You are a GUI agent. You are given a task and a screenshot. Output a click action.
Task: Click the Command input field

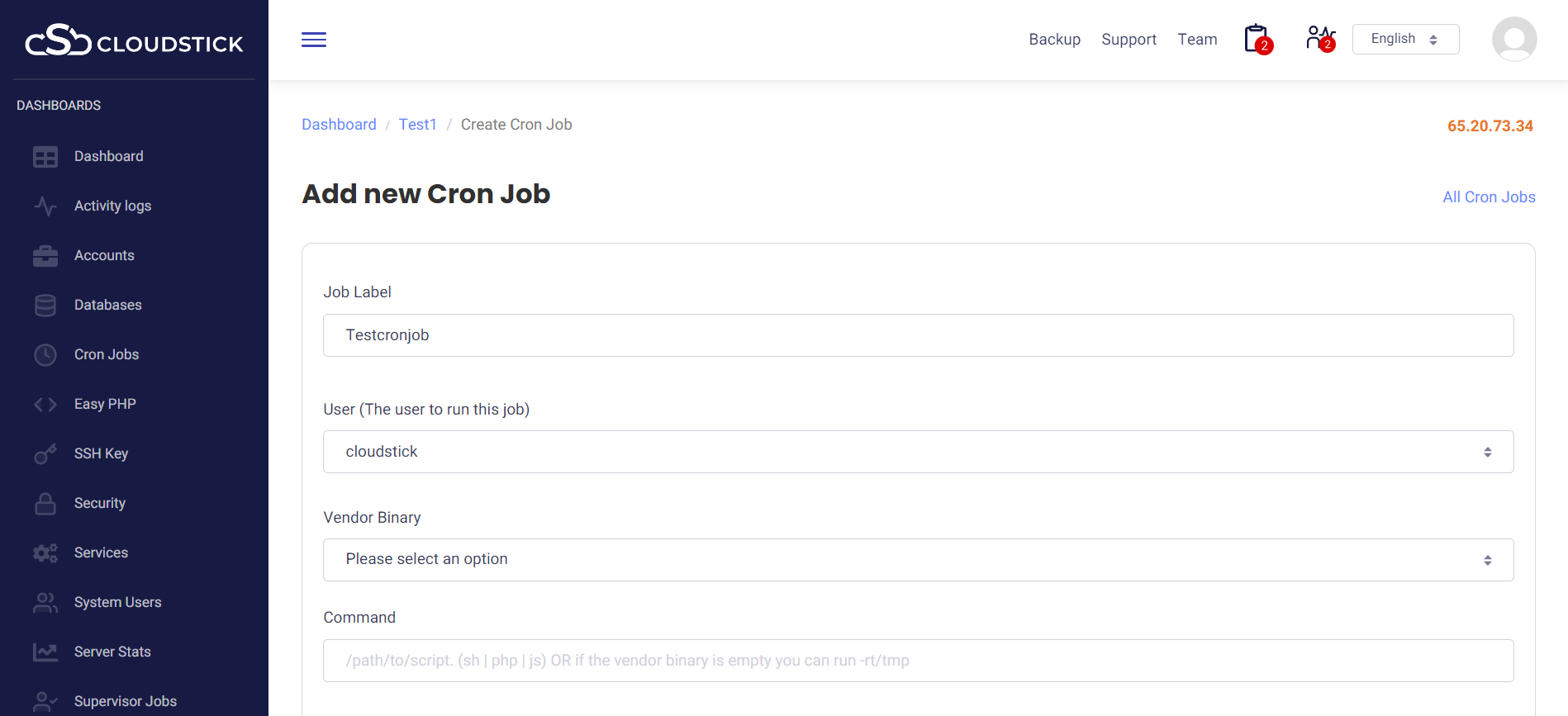(918, 661)
